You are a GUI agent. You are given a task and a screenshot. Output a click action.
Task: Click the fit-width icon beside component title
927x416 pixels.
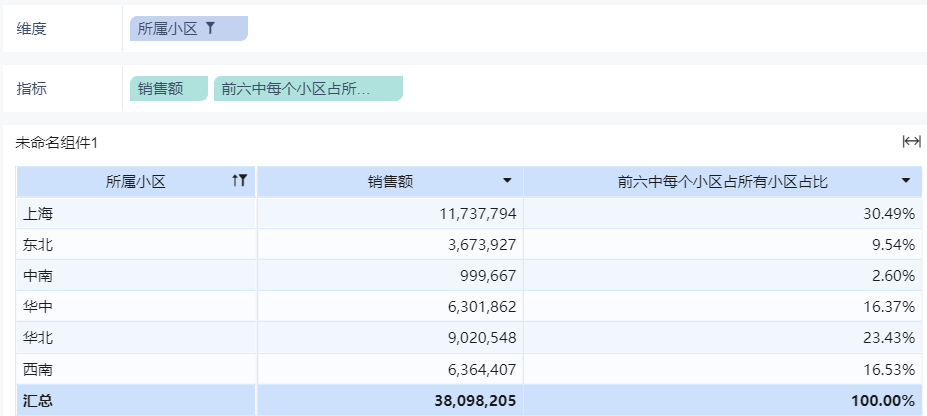pyautogui.click(x=911, y=142)
